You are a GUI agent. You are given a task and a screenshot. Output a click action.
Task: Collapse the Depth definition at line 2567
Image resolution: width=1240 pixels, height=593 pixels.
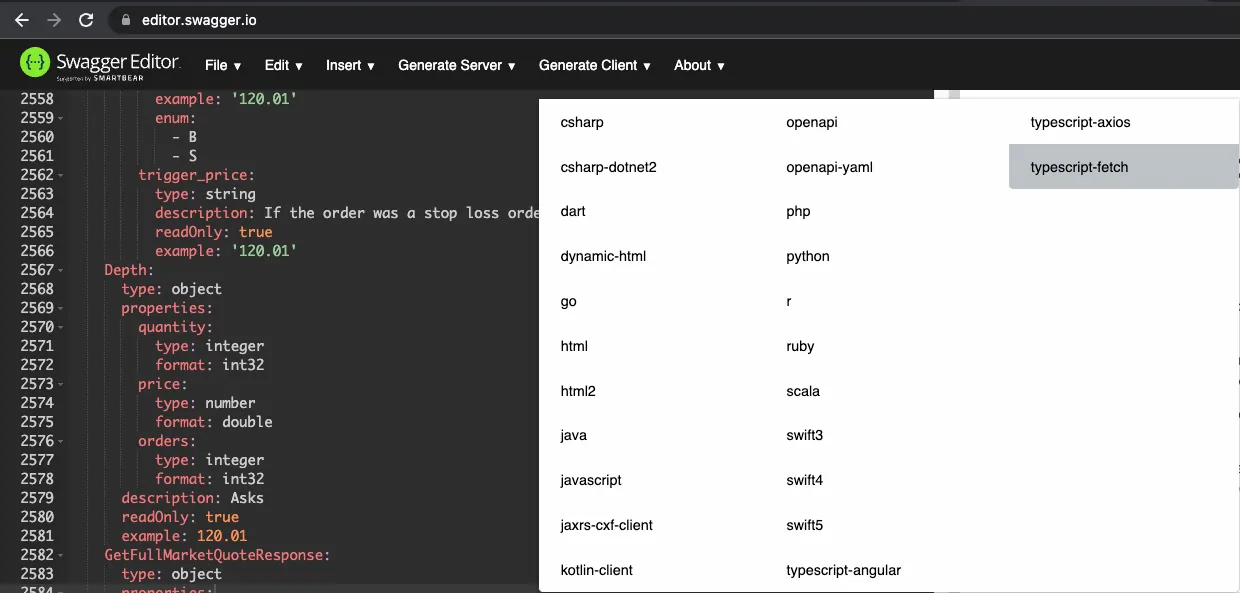tap(62, 271)
